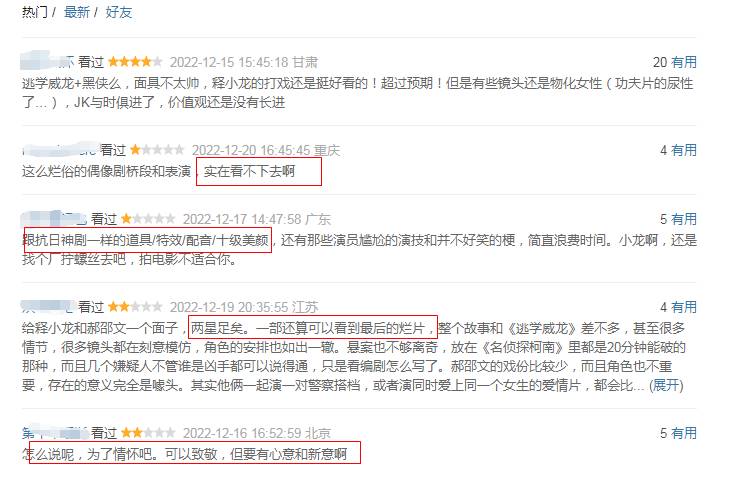The height and width of the screenshot is (482, 739).
Task: Switch to the 好友 comments tab
Action: click(118, 12)
